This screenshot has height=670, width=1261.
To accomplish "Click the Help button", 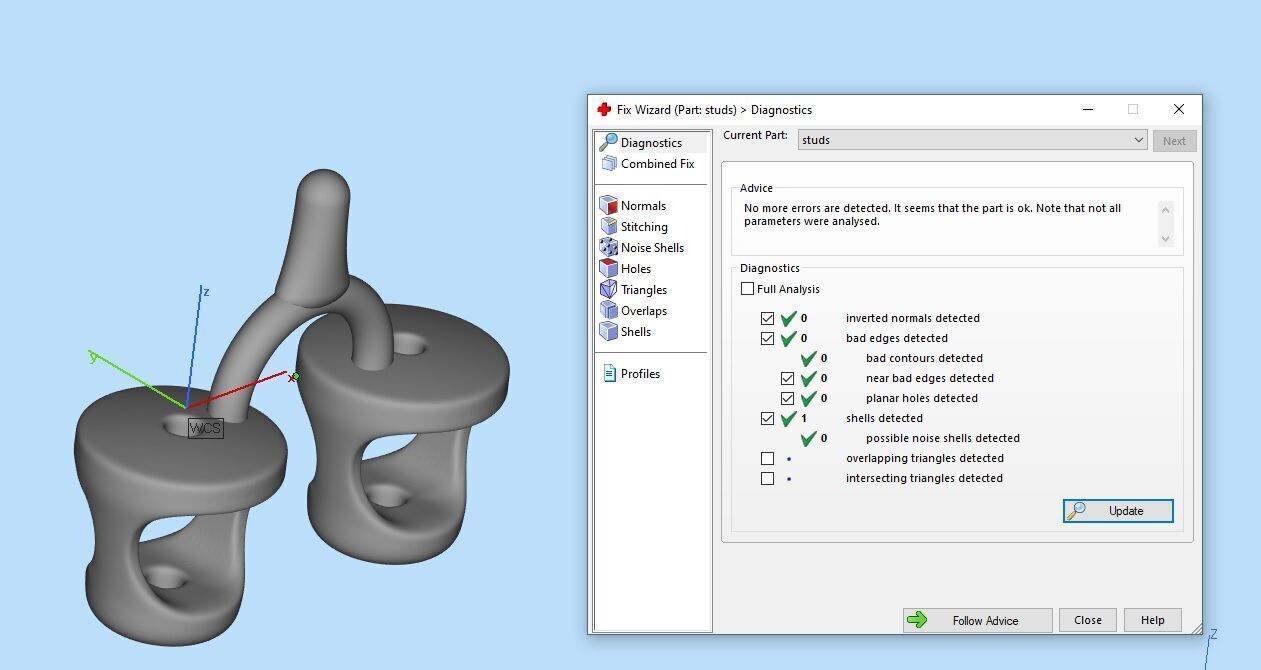I will [1152, 620].
